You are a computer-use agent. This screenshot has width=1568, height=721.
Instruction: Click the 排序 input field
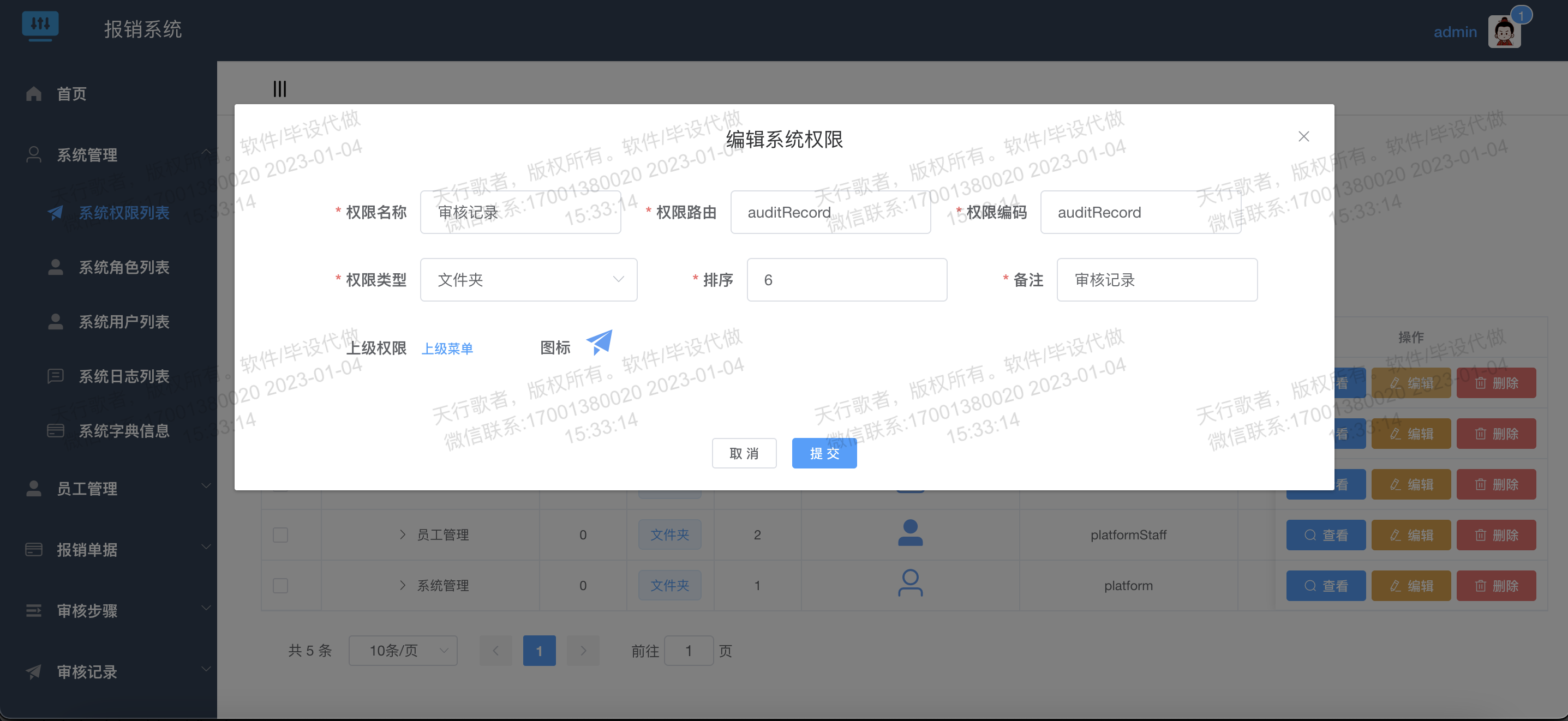pos(846,280)
